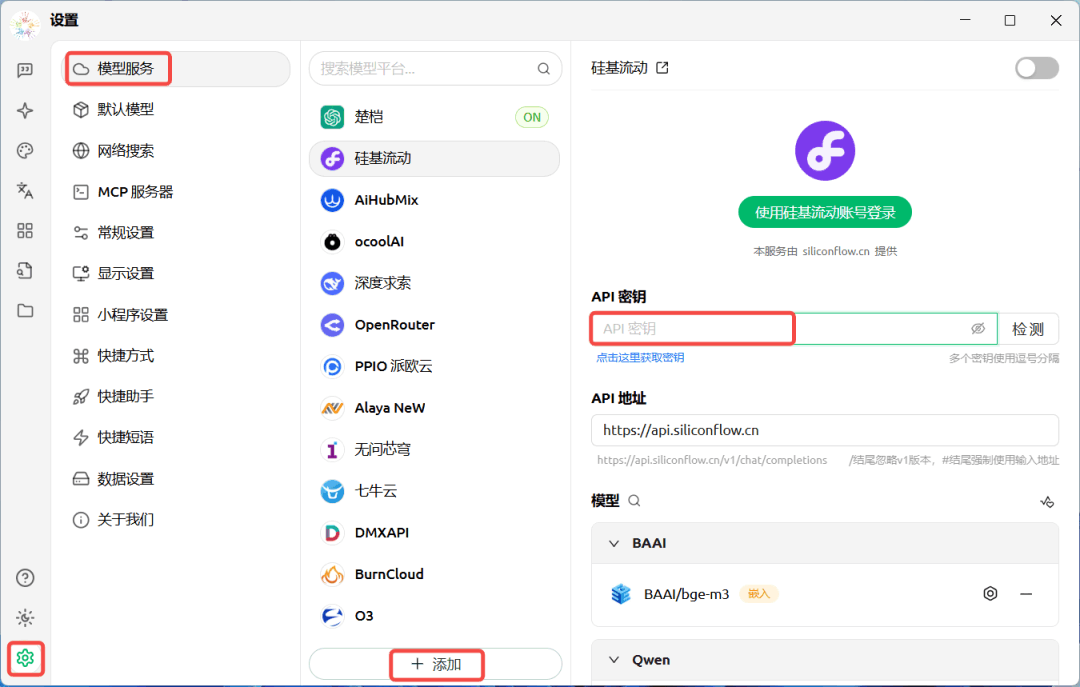This screenshot has width=1080, height=687.
Task: Focus the 搜索模型平台 search field
Action: [435, 69]
